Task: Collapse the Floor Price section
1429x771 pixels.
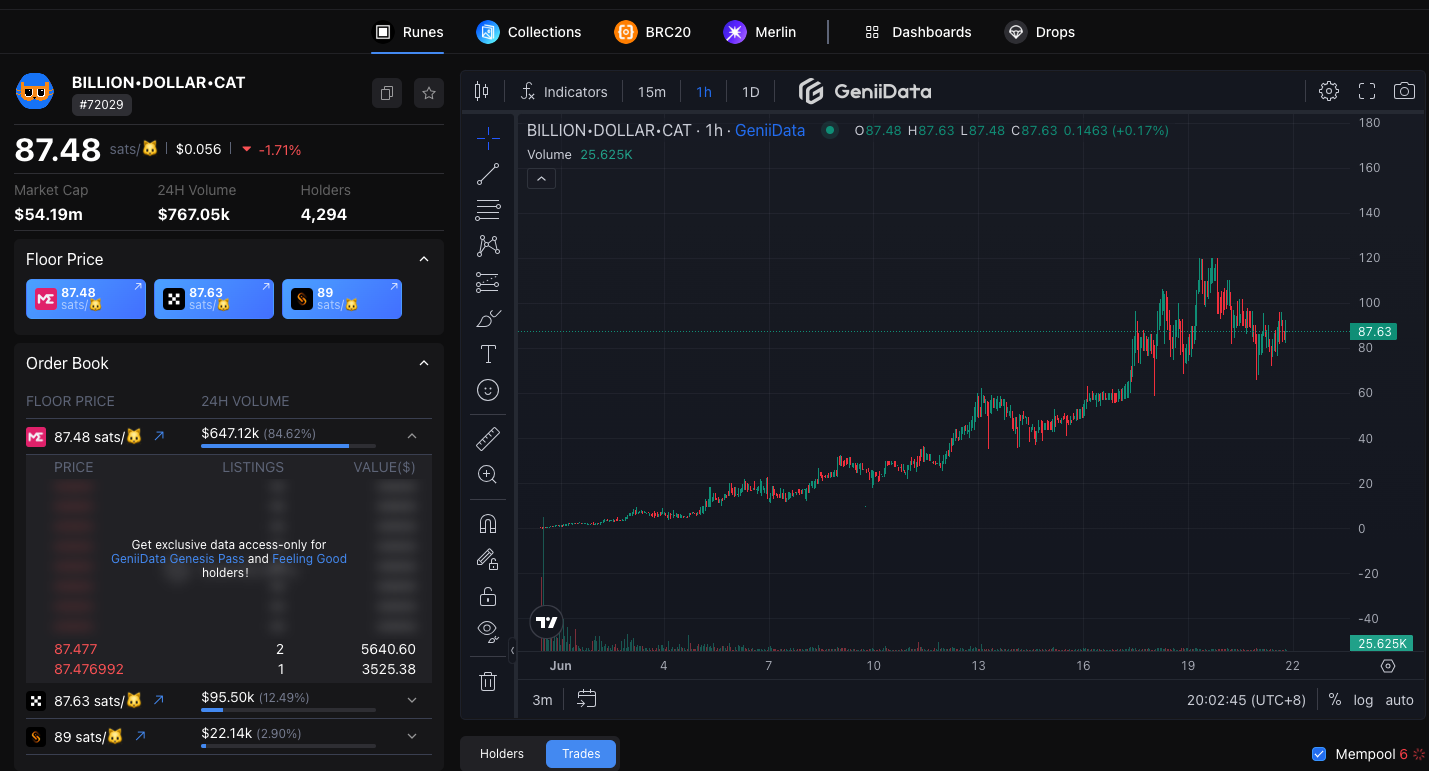Action: coord(424,259)
